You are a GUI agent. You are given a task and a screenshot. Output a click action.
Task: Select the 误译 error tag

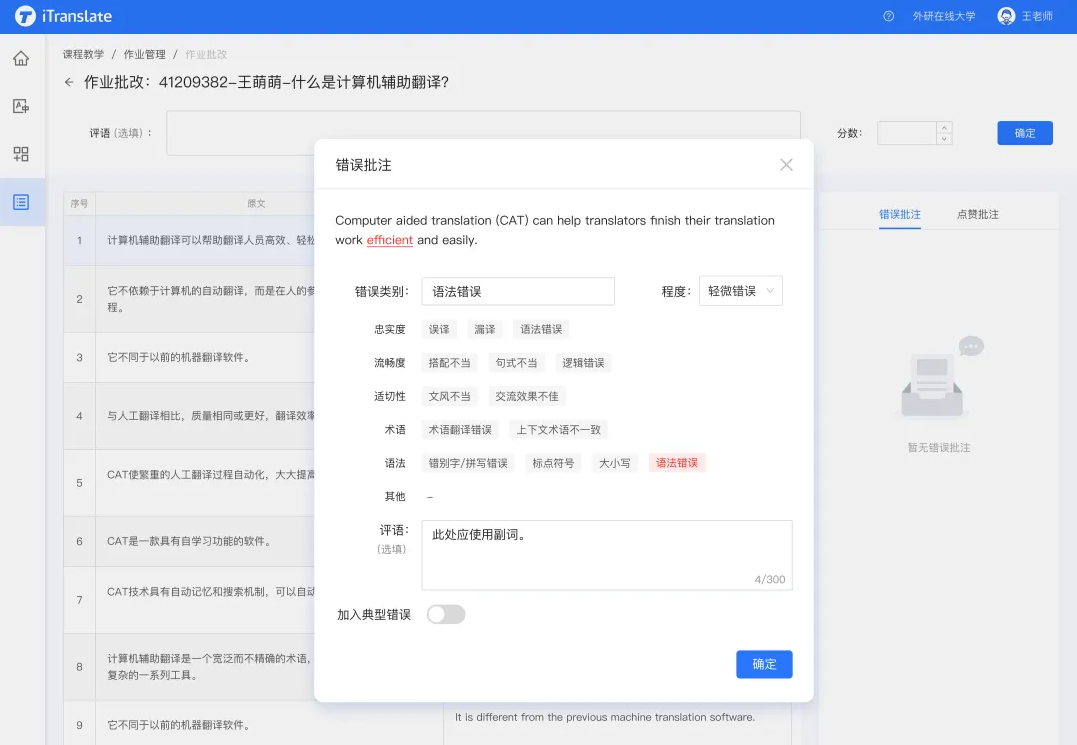coord(439,329)
